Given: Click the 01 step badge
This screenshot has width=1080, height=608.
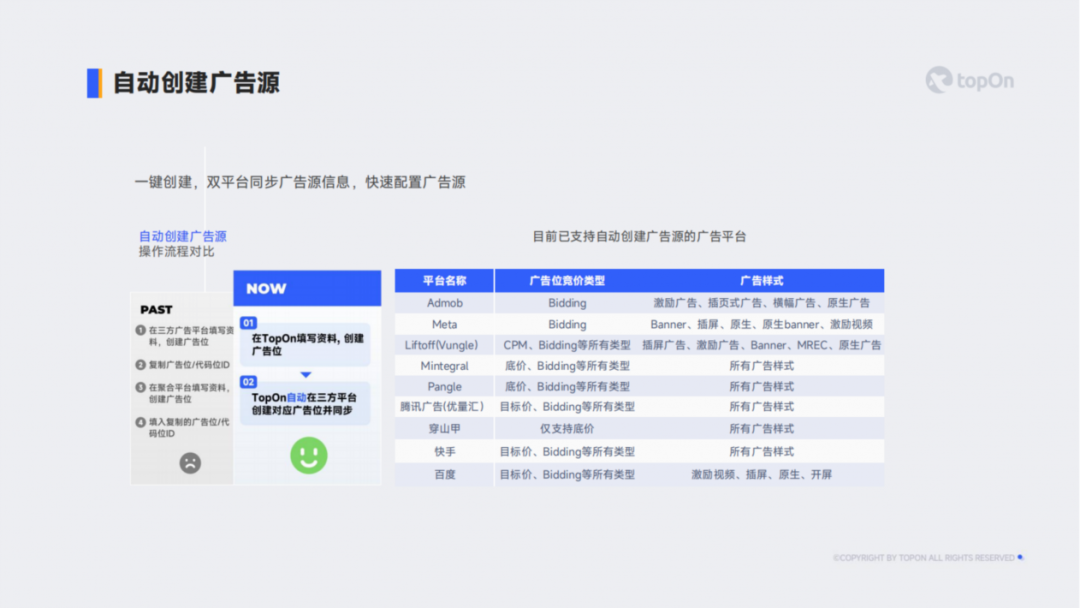Looking at the screenshot, I should coord(248,323).
